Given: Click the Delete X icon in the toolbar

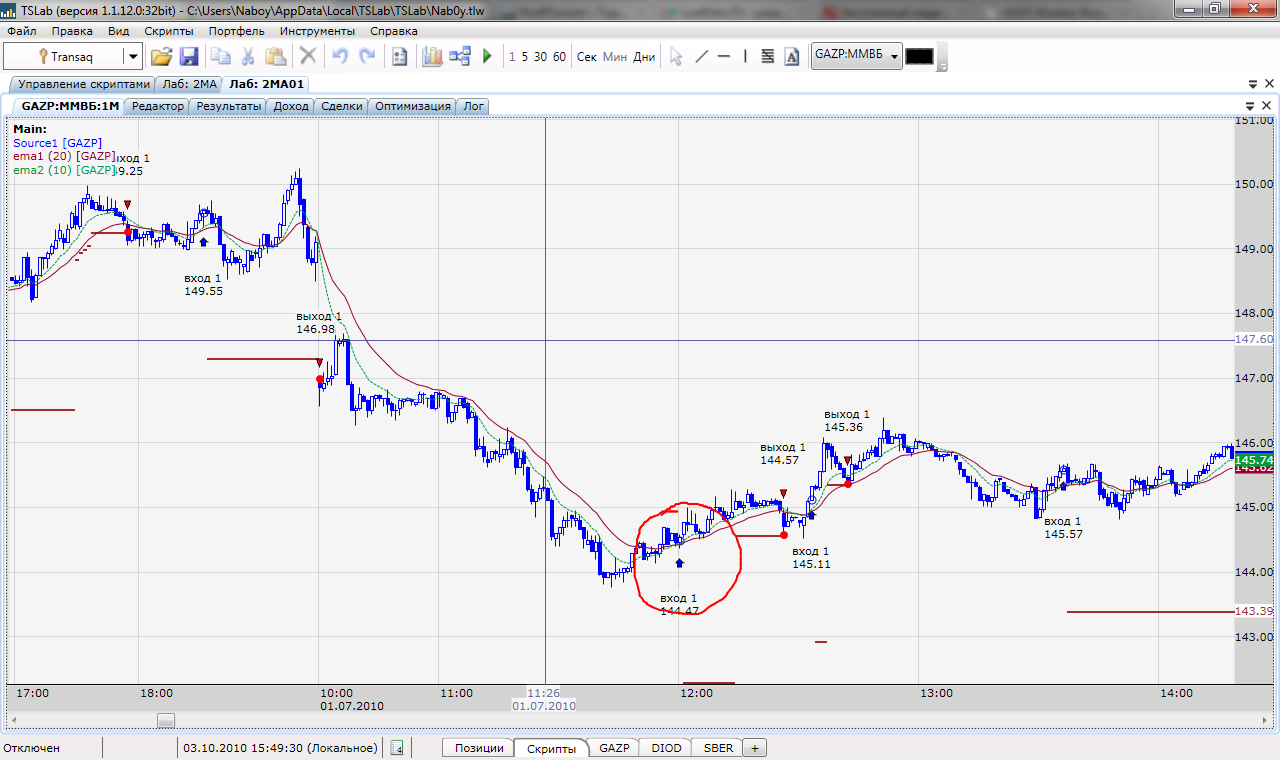Looking at the screenshot, I should [x=309, y=56].
